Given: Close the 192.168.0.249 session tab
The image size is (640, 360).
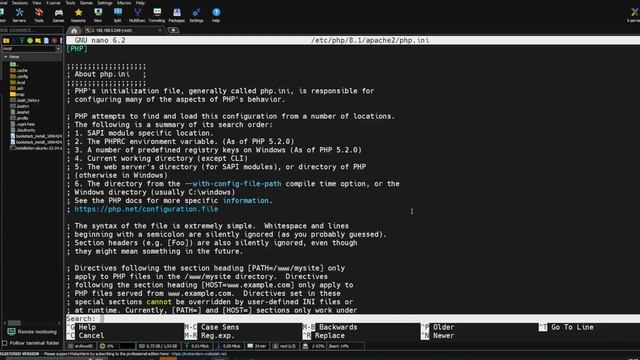Looking at the screenshot, I should point(160,30).
